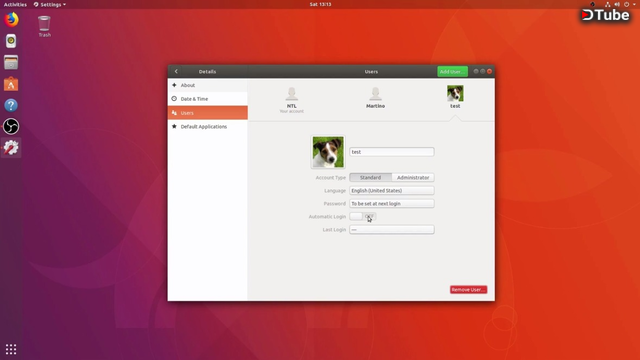640x360 pixels.
Task: Click the Add User button
Action: (452, 71)
